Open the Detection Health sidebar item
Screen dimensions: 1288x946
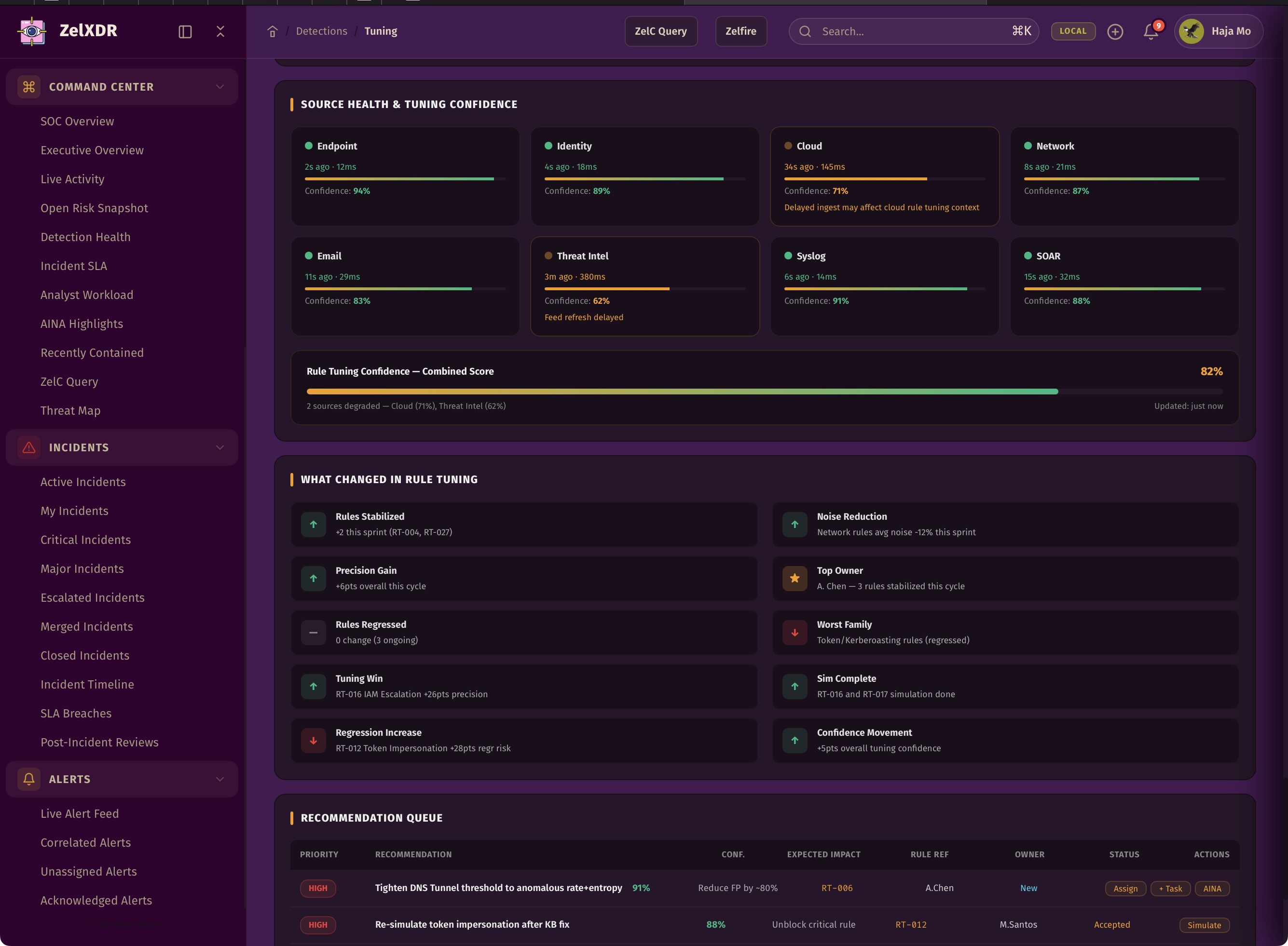pos(85,237)
